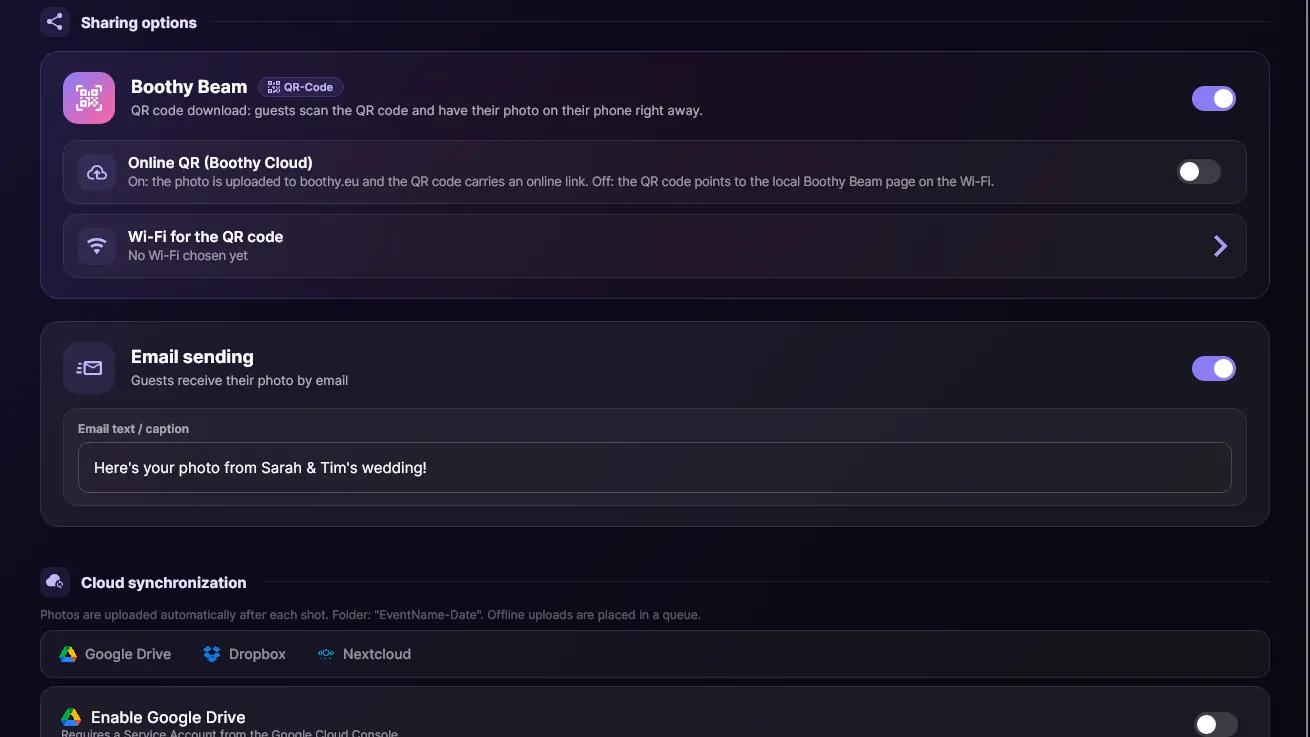Click the Cloud synchronization cloud icon
The image size is (1310, 737).
(54, 582)
